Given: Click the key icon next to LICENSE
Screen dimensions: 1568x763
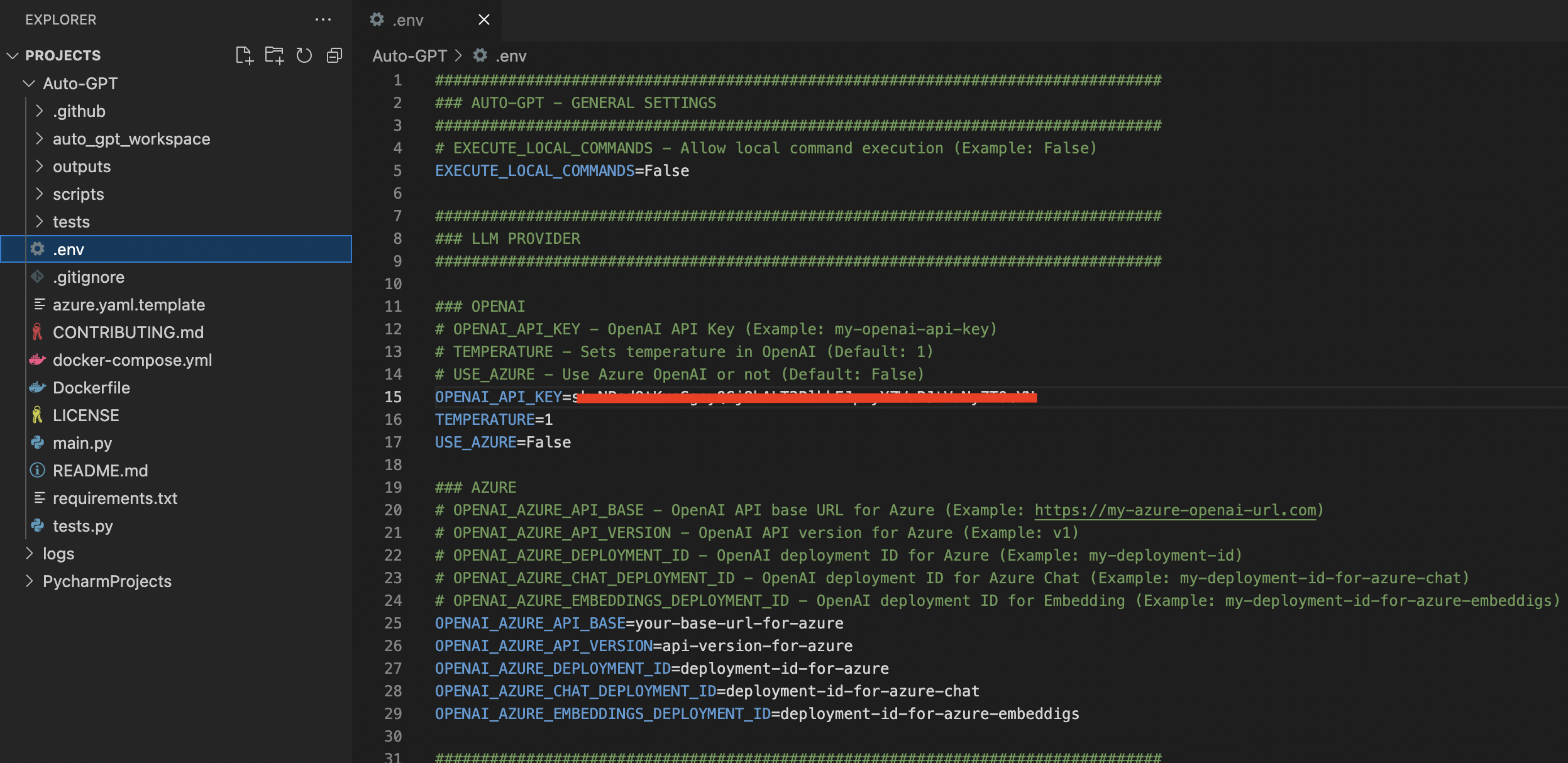Looking at the screenshot, I should click(38, 415).
